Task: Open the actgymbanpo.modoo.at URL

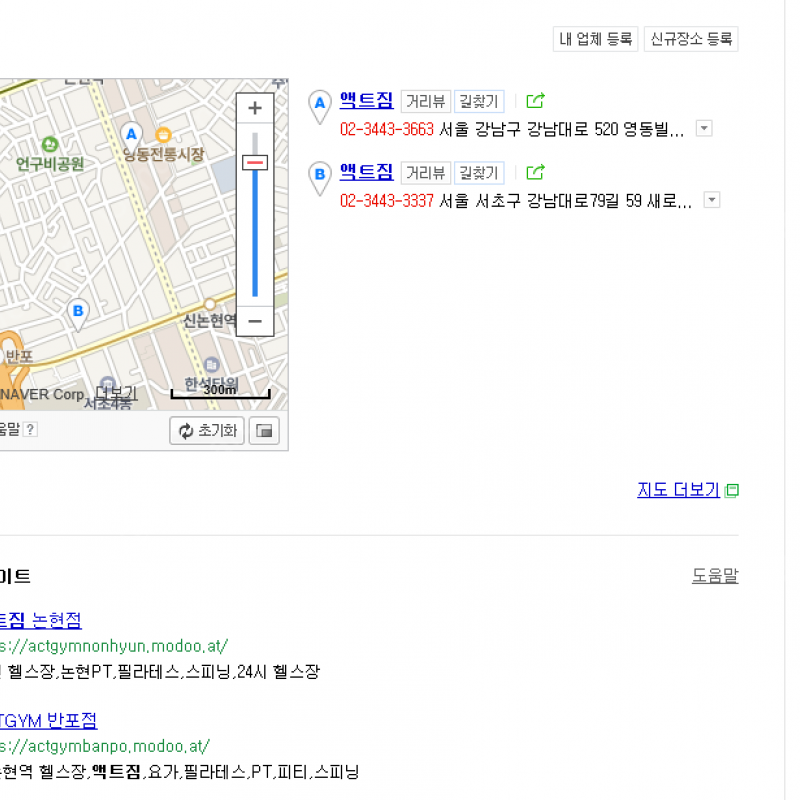Action: pyautogui.click(x=105, y=746)
